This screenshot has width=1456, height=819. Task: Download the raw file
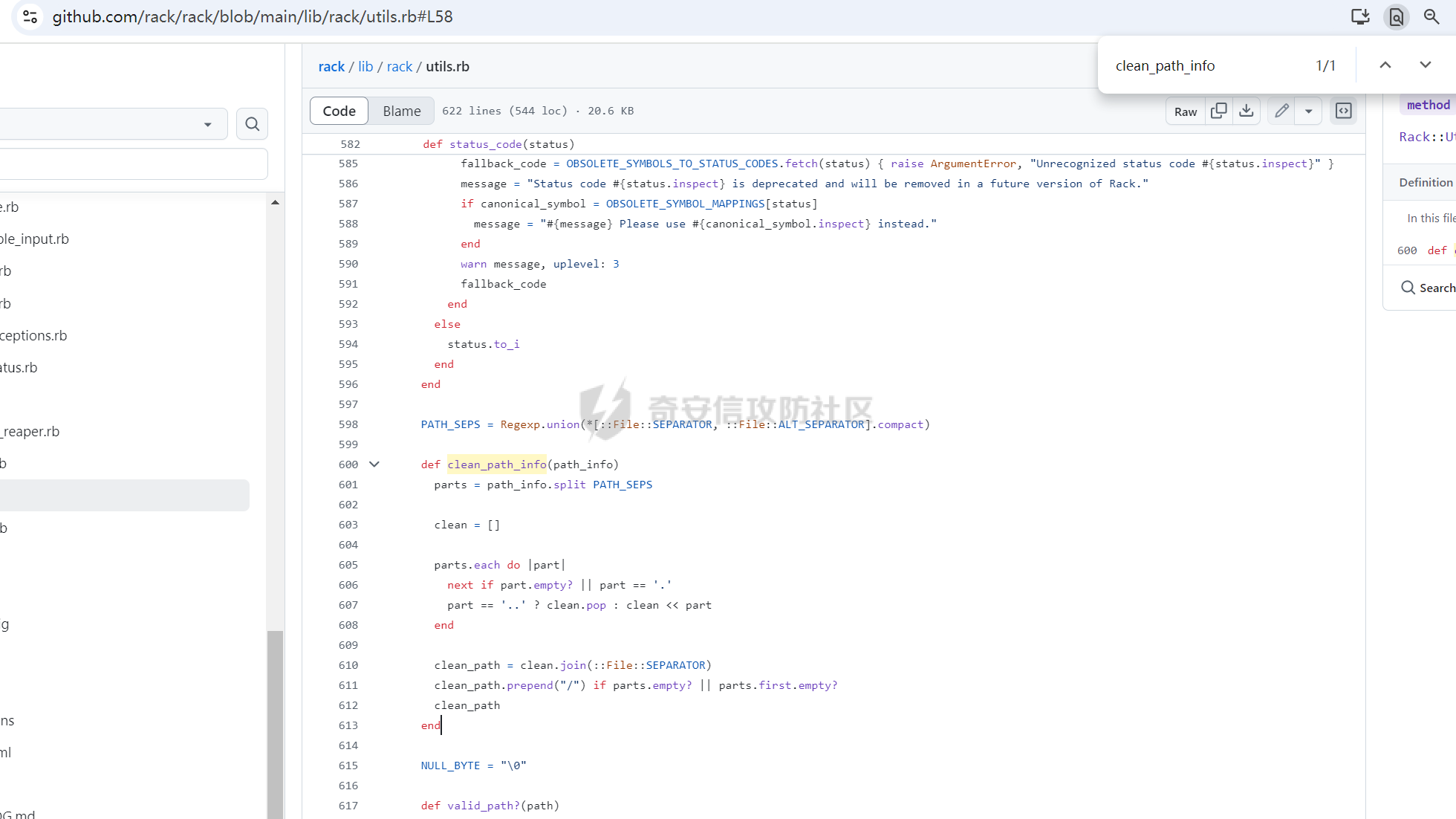tap(1247, 111)
